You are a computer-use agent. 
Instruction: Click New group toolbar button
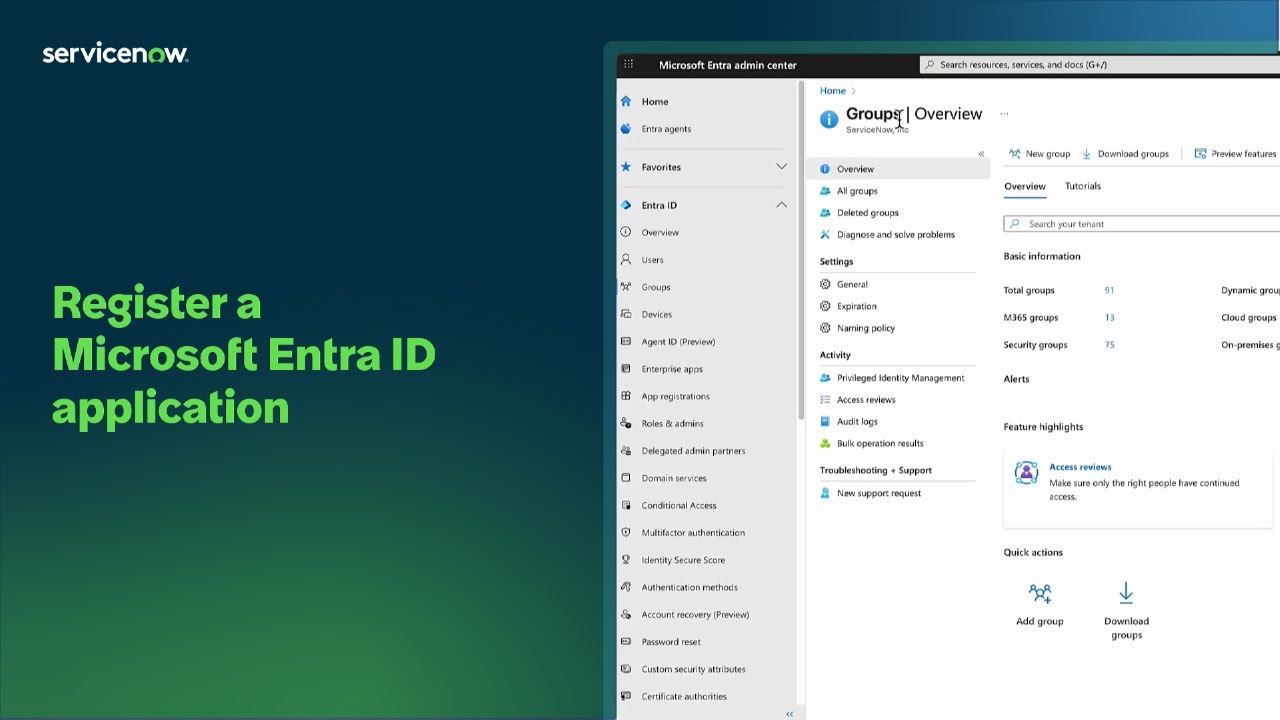pos(1039,154)
